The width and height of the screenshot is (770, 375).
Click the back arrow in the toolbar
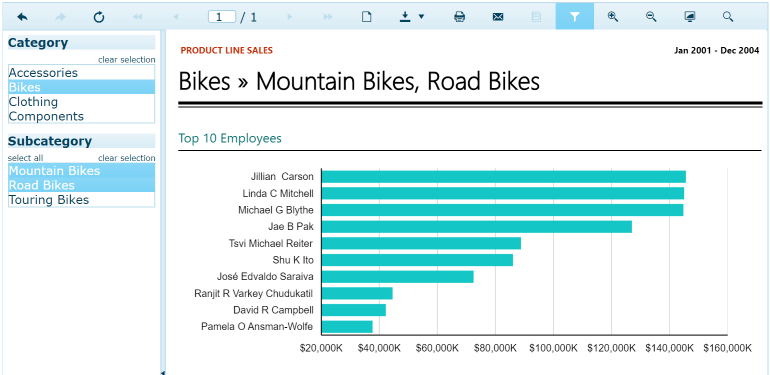pyautogui.click(x=22, y=17)
